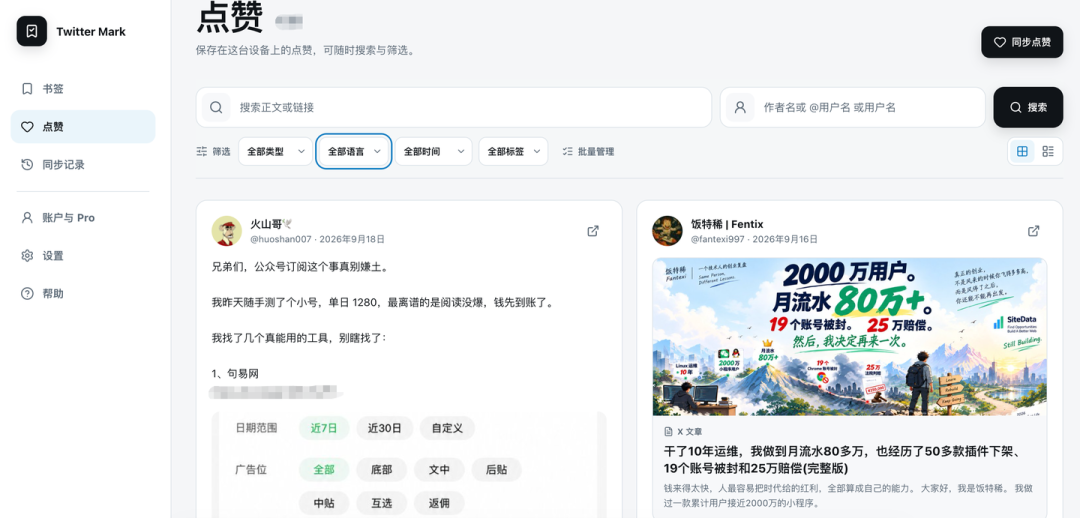Focus the 搜索正文或链接 search field
The image size is (1080, 518).
(453, 107)
